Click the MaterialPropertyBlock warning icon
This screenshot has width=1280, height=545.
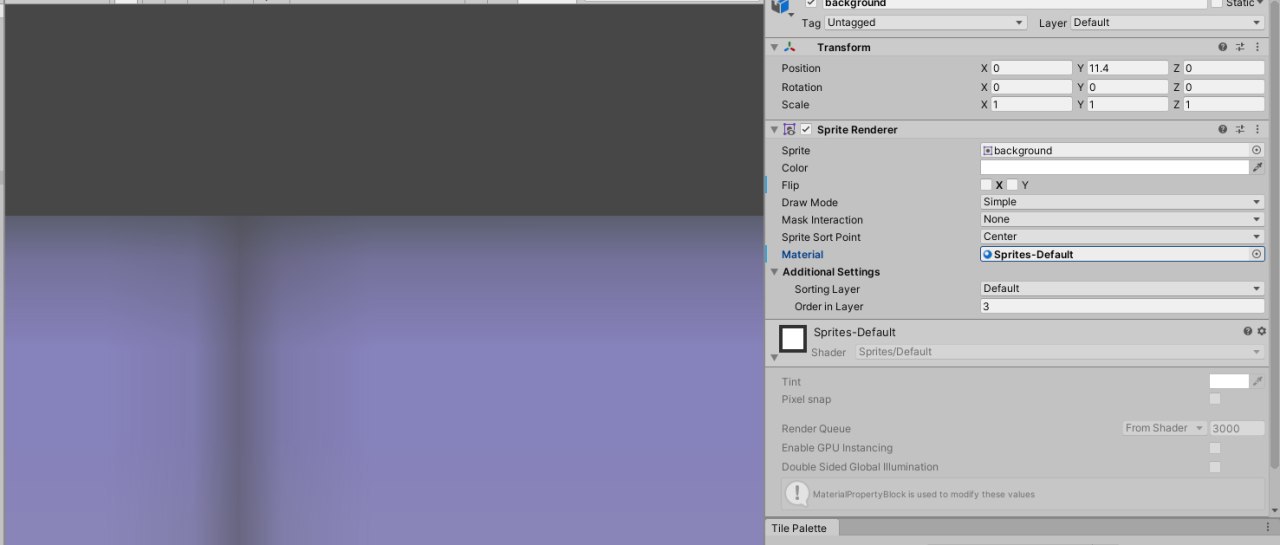click(x=797, y=493)
